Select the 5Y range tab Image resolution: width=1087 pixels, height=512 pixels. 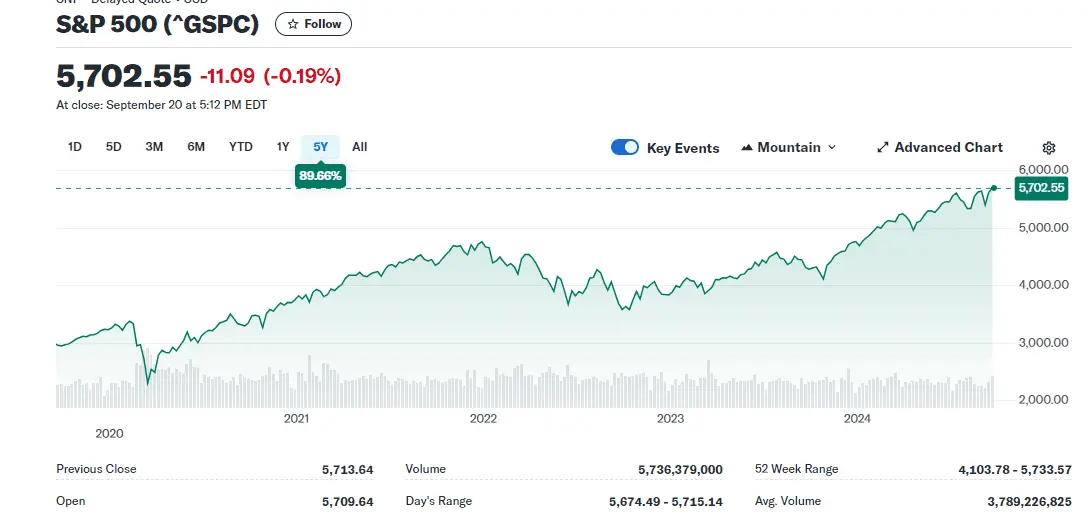tap(320, 147)
